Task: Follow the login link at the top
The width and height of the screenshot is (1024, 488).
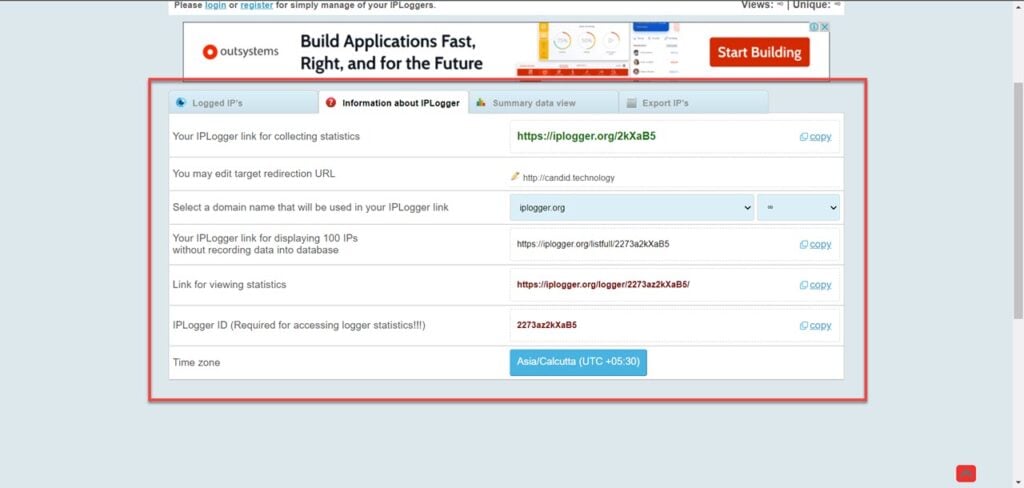Action: (x=216, y=5)
